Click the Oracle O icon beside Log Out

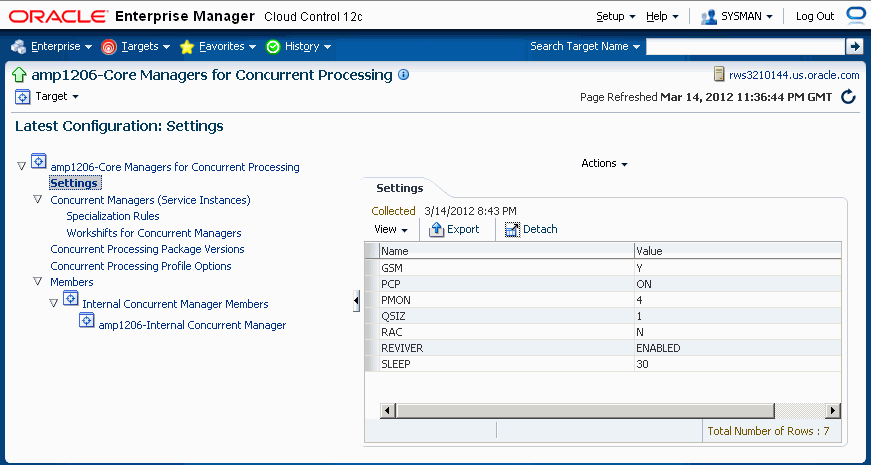click(856, 15)
